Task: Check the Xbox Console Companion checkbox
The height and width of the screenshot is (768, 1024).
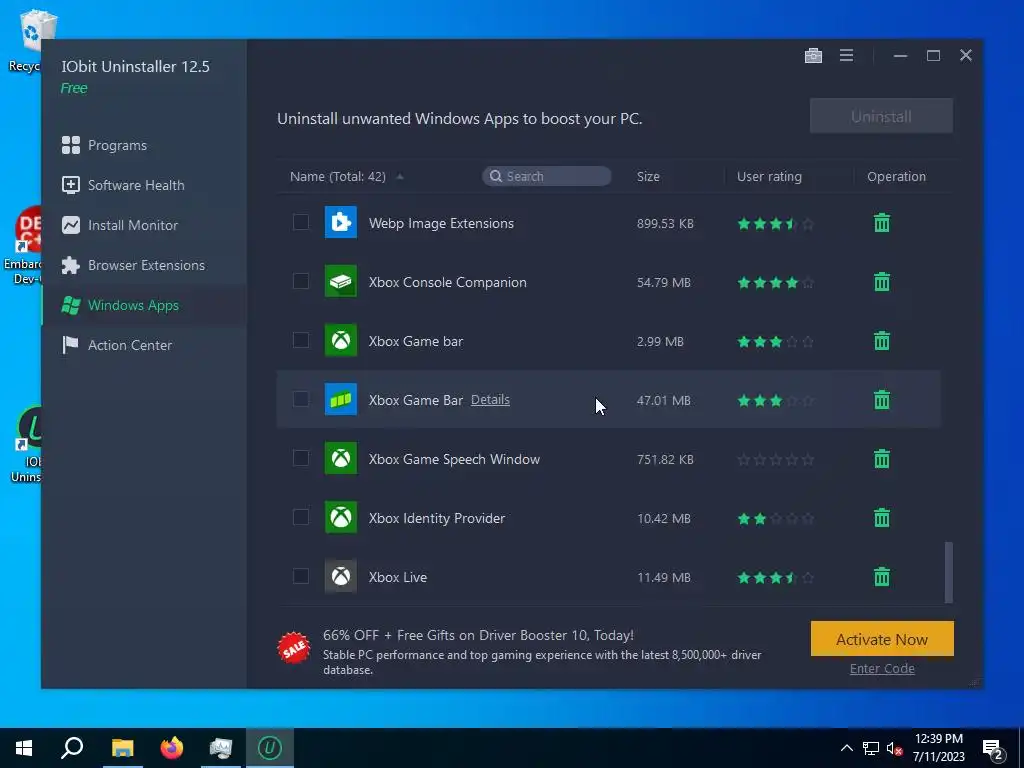Action: [300, 281]
